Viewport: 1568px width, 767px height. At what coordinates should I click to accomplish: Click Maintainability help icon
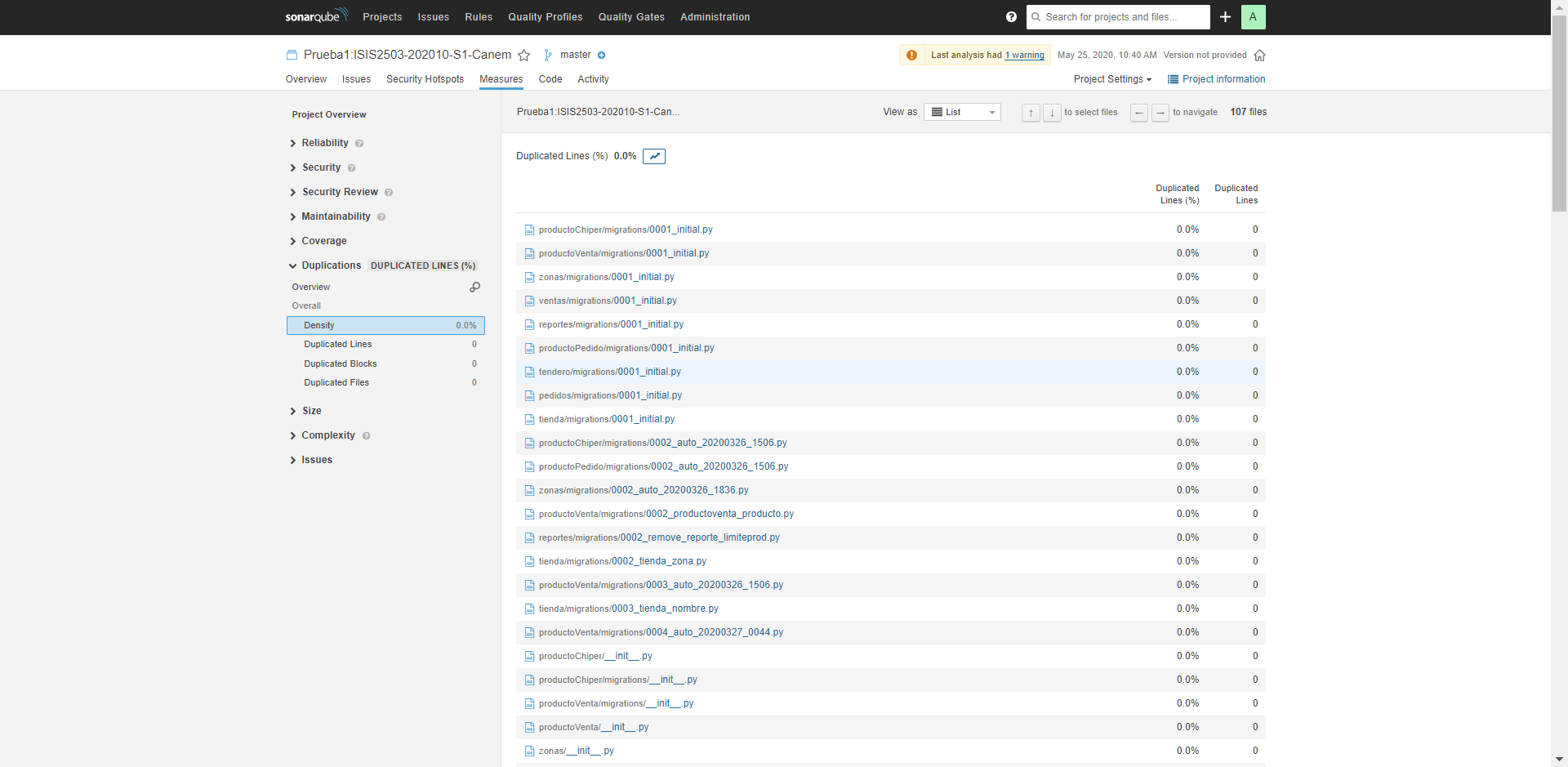click(381, 217)
